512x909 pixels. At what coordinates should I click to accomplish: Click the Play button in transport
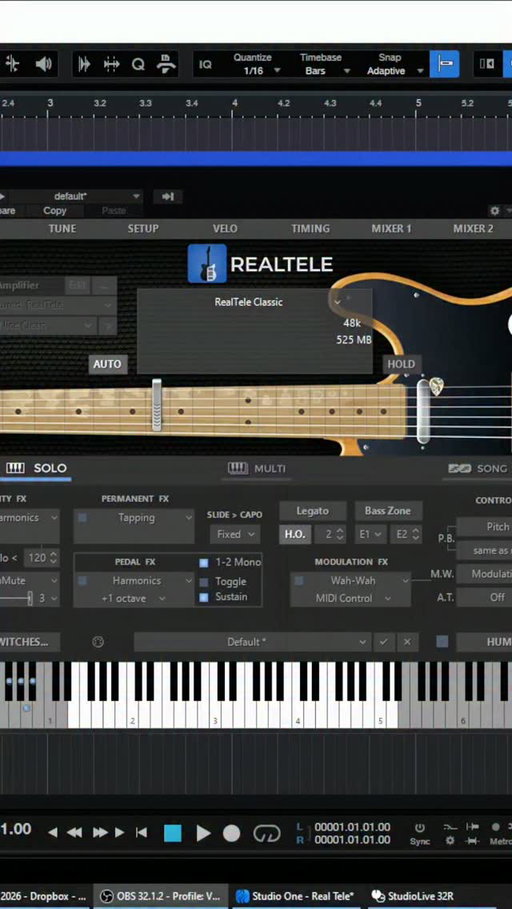coord(203,833)
